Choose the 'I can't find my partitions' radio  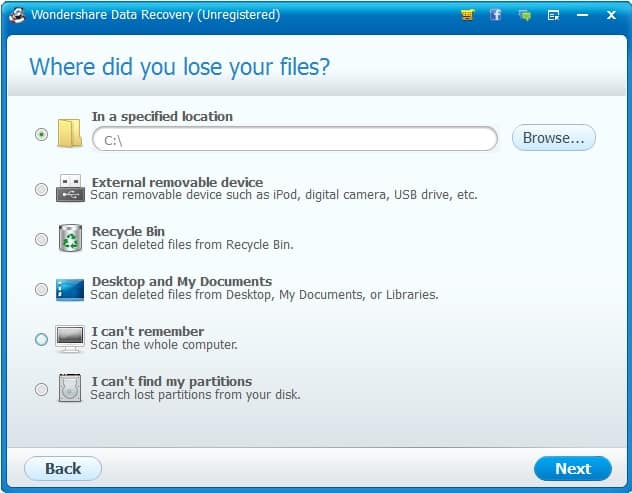tap(41, 389)
